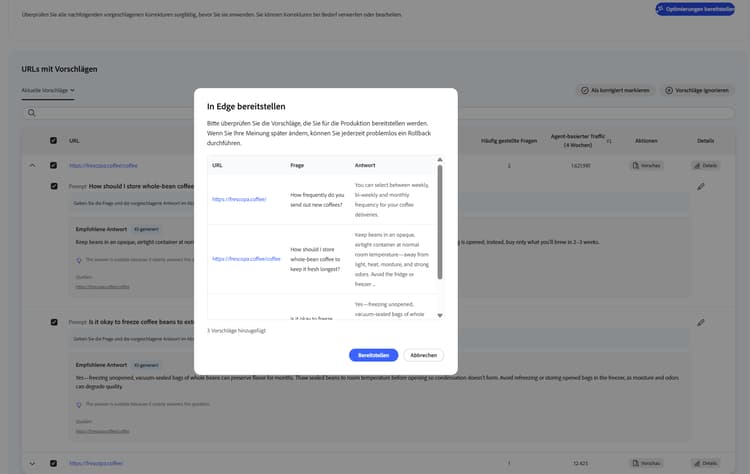The width and height of the screenshot is (750, 474).
Task: Click the dialog vertical scrollbar thumb
Action: tap(440, 221)
